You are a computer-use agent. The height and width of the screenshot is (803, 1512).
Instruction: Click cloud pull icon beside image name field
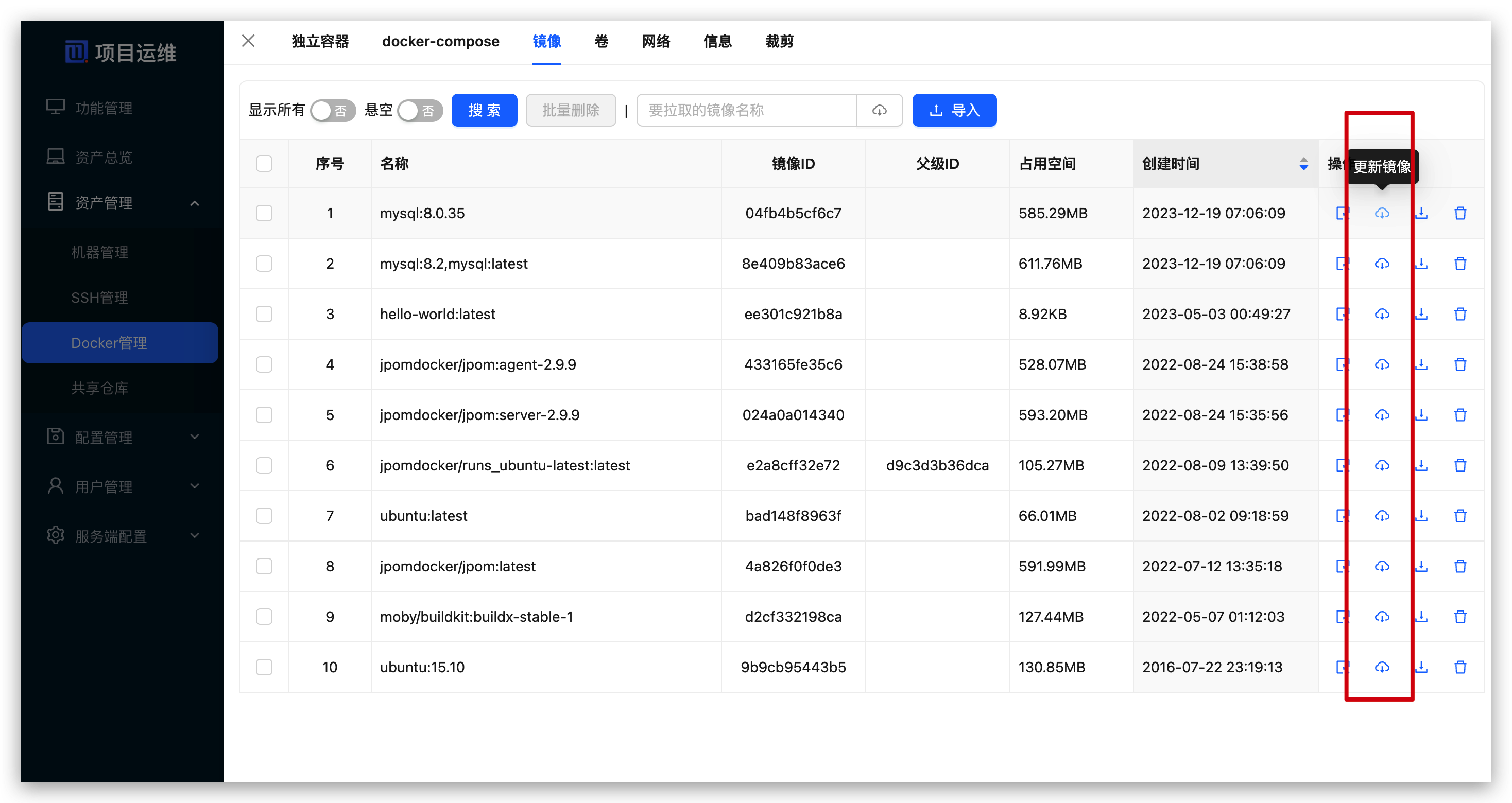pos(879,110)
